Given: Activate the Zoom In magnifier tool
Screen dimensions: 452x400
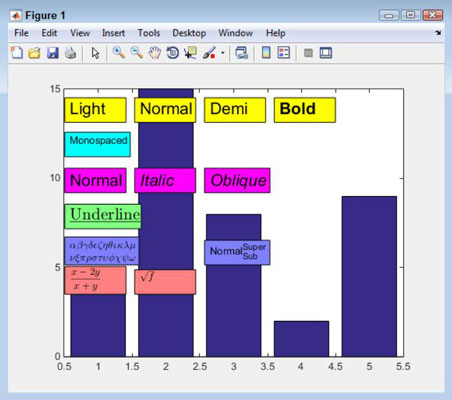Looking at the screenshot, I should [x=119, y=53].
